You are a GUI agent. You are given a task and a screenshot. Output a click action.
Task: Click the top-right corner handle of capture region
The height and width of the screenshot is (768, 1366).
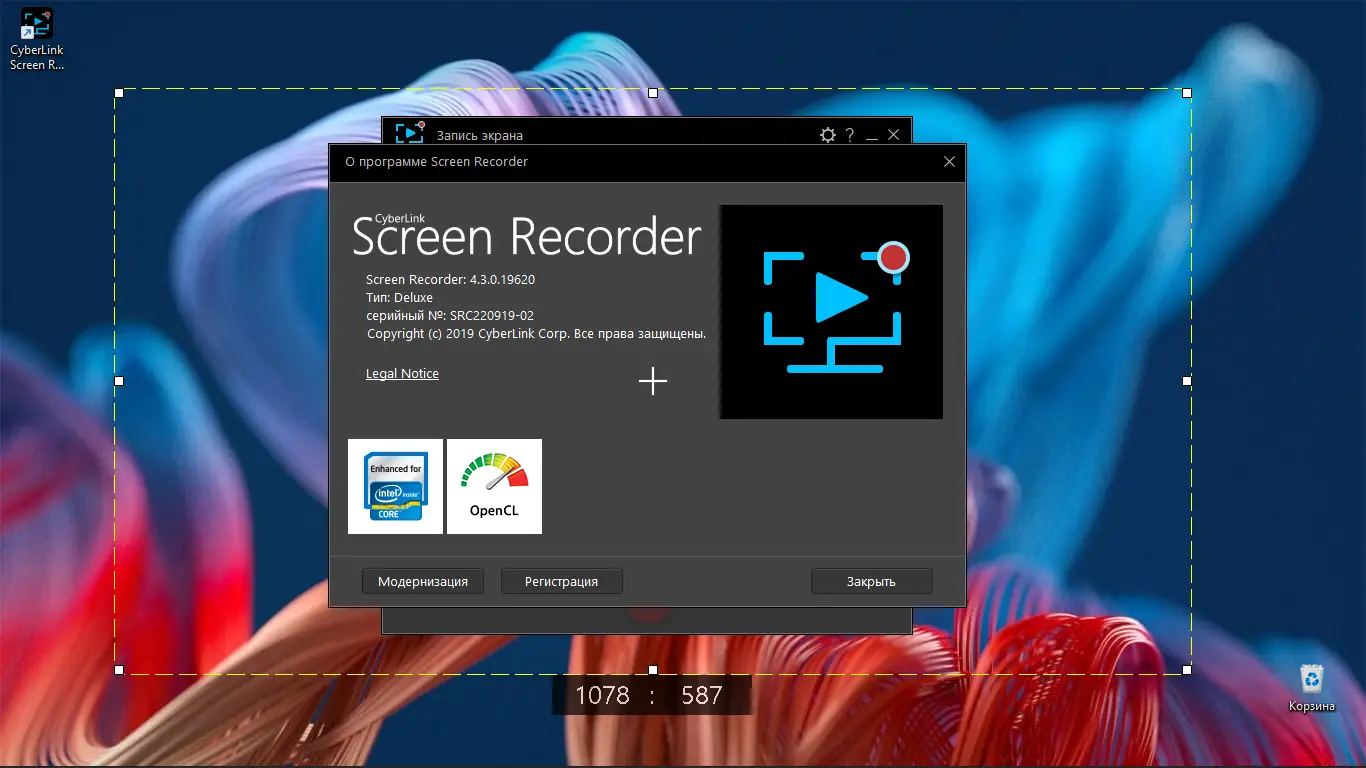(x=1187, y=93)
